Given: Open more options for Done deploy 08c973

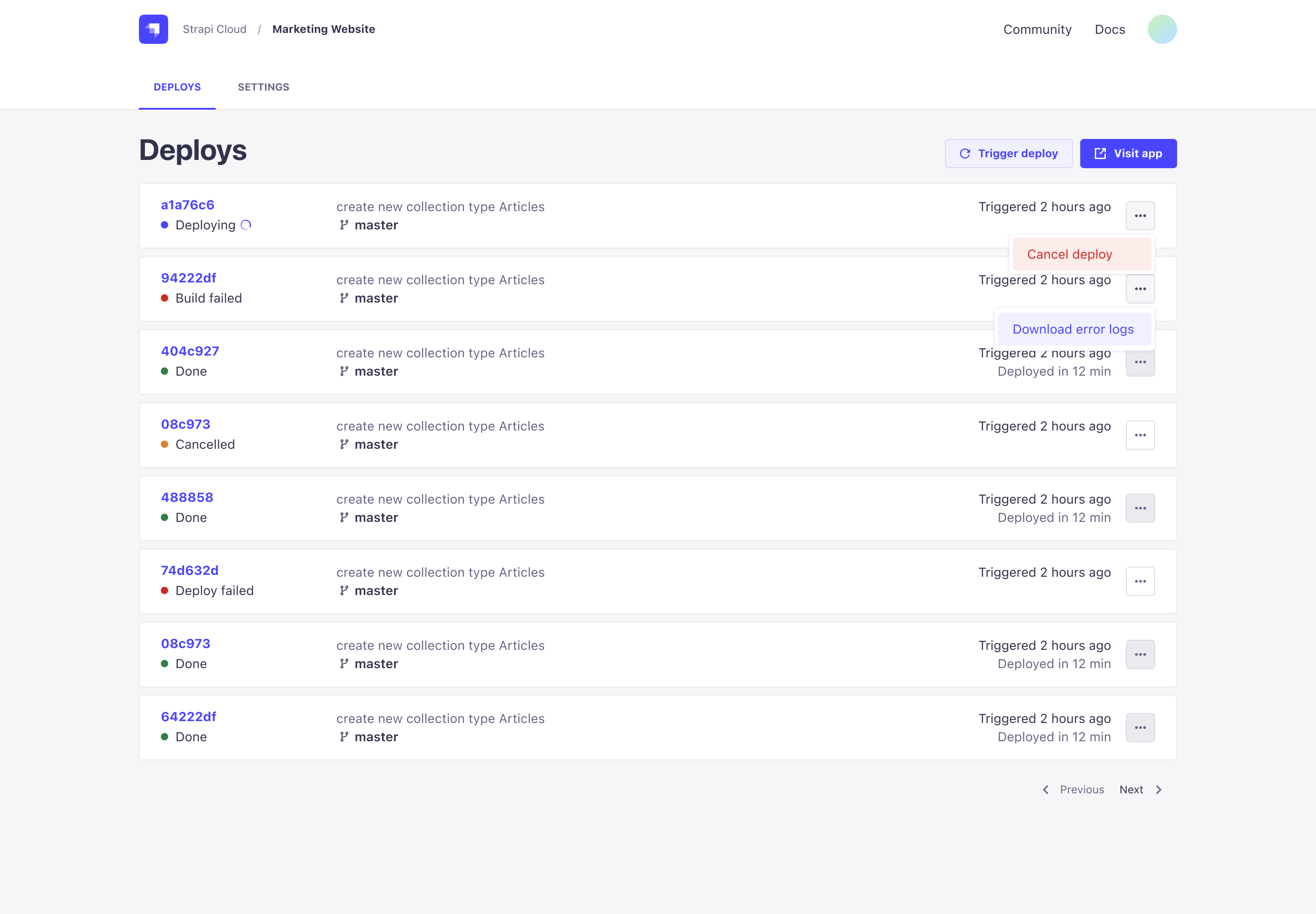Looking at the screenshot, I should pos(1140,654).
